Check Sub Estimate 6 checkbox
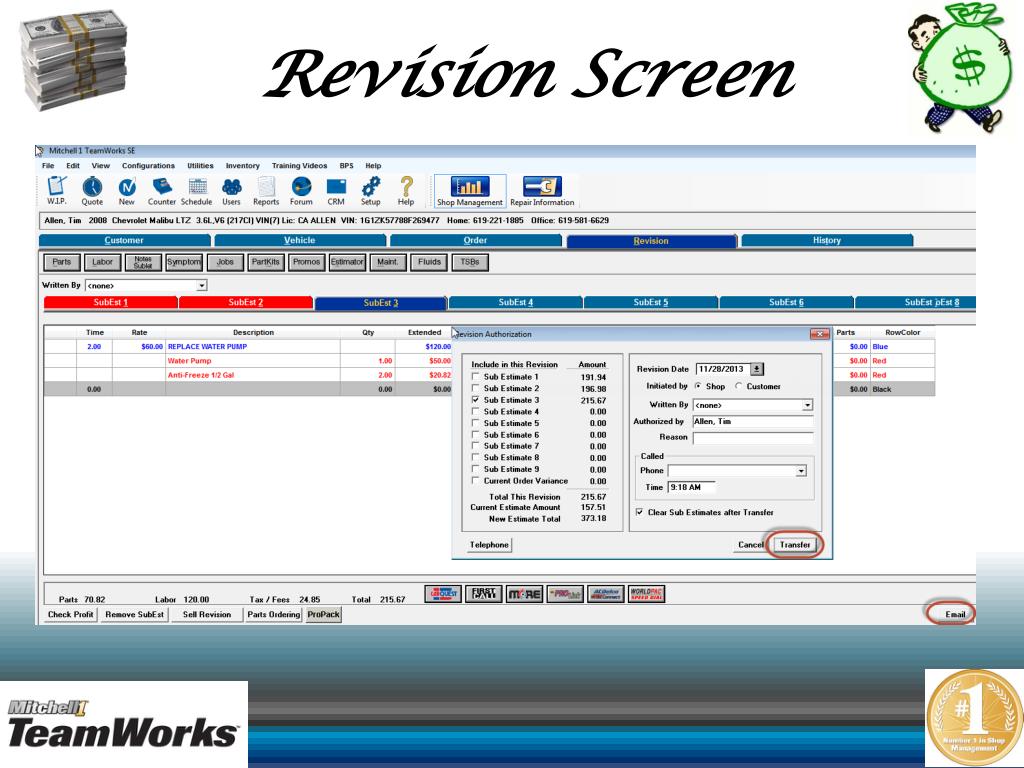Screen dimensions: 1024x768 (x=475, y=434)
